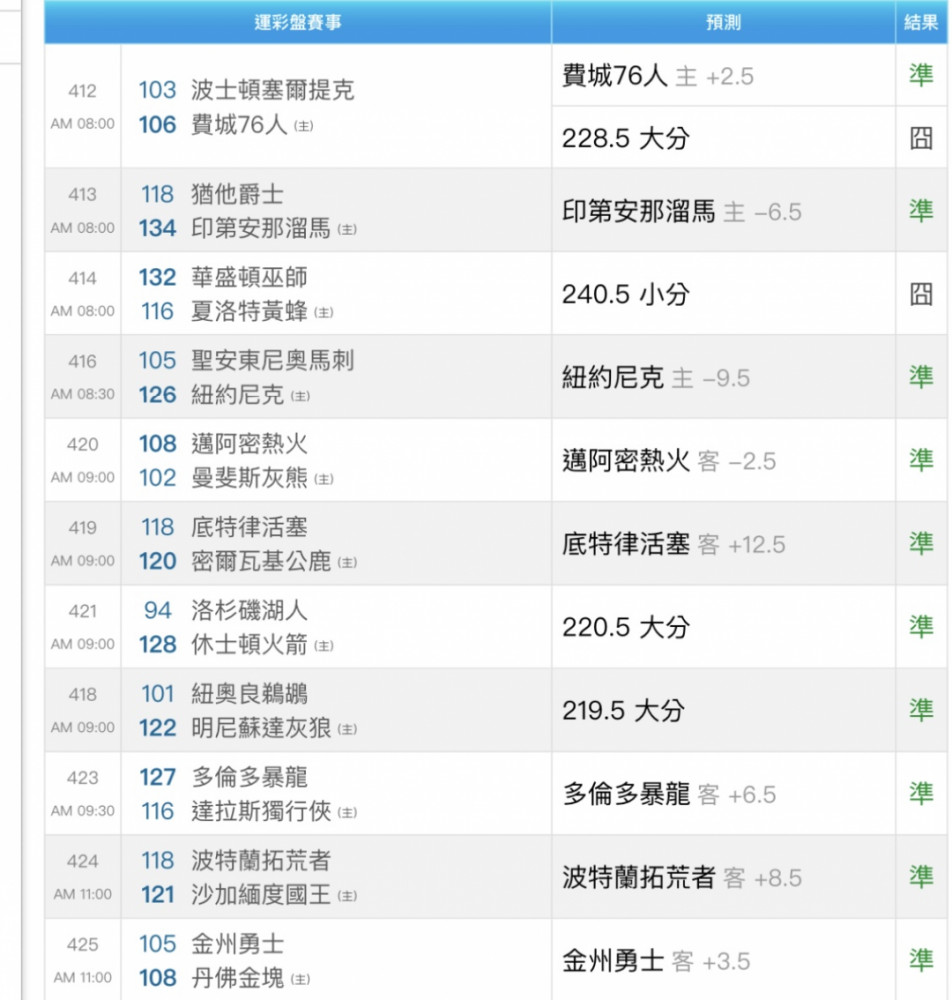Open team 明尼蘇達灰狼
Viewport: 952px width, 1000px height.
point(261,728)
